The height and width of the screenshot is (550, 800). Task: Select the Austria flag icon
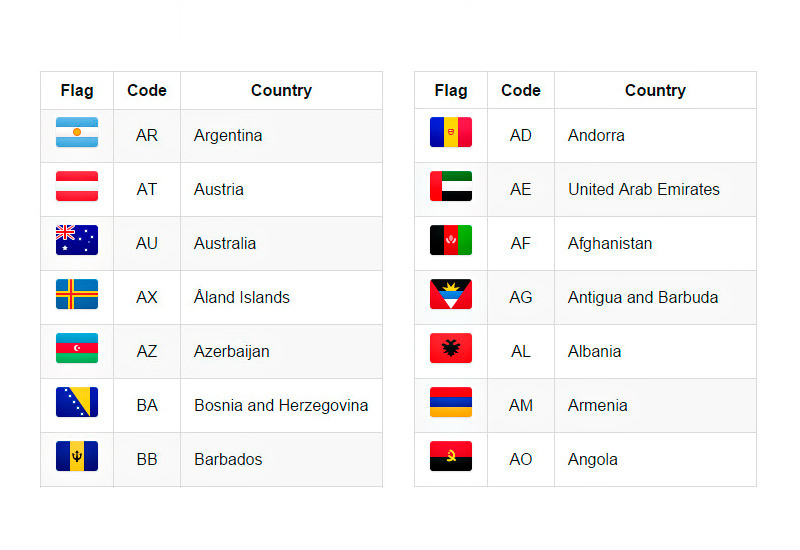[x=77, y=186]
